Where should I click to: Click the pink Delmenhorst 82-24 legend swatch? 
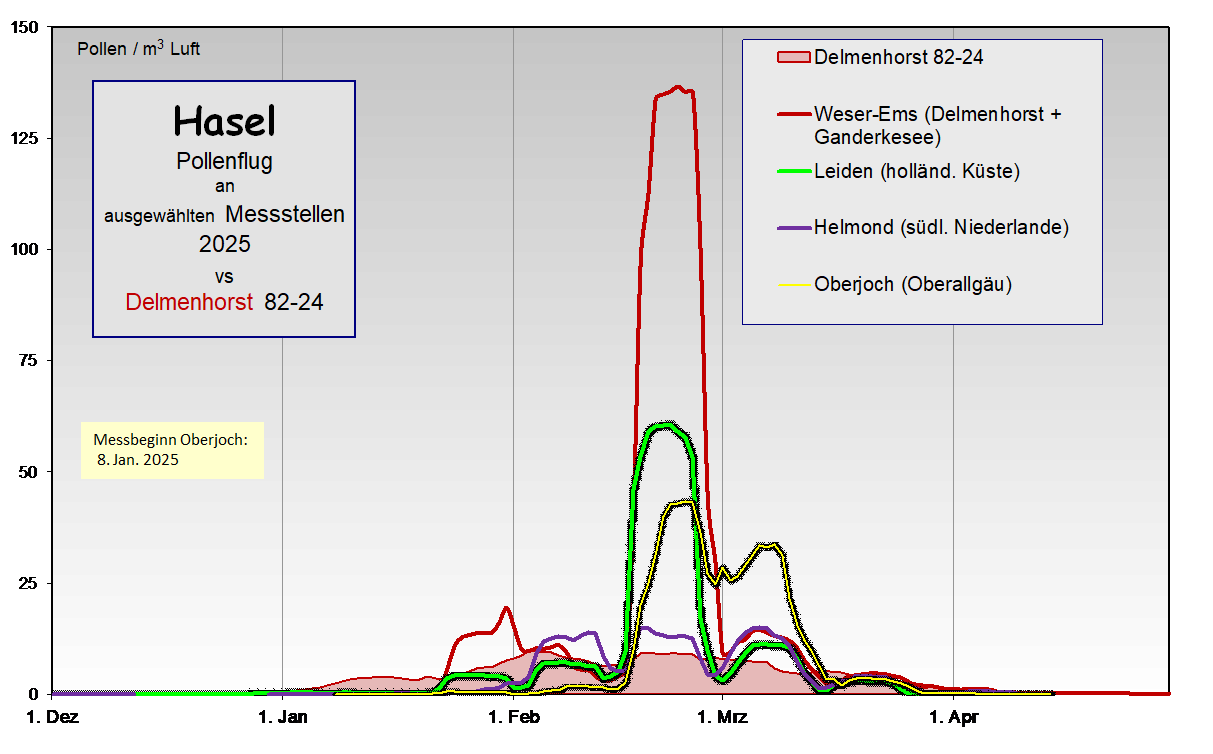(x=794, y=57)
